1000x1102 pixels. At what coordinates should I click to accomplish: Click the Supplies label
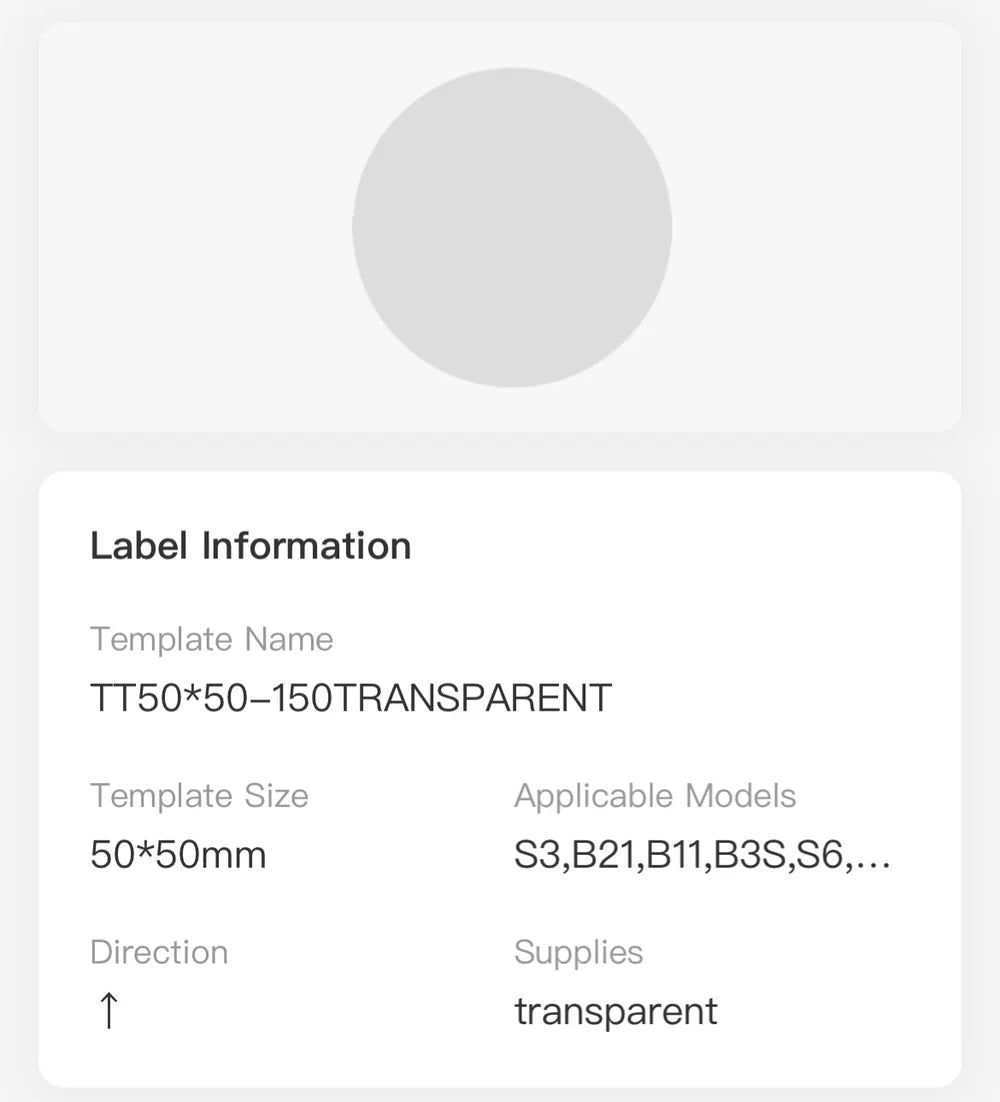point(578,952)
